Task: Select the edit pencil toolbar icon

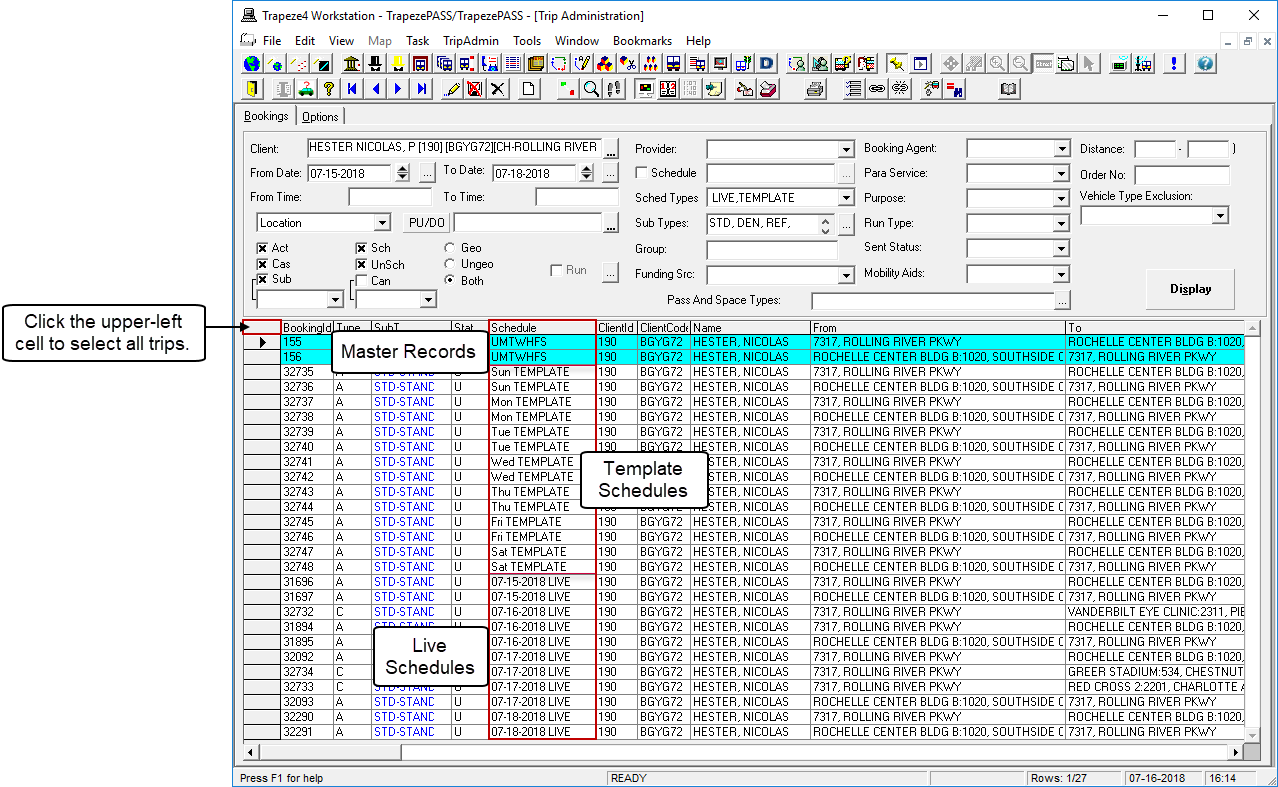Action: coord(452,89)
